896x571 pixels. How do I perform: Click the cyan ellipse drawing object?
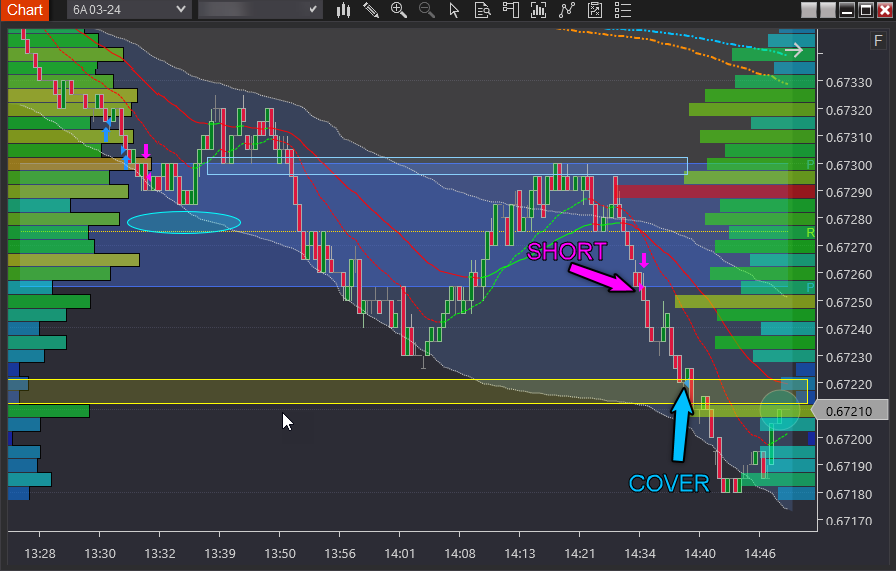tap(184, 222)
